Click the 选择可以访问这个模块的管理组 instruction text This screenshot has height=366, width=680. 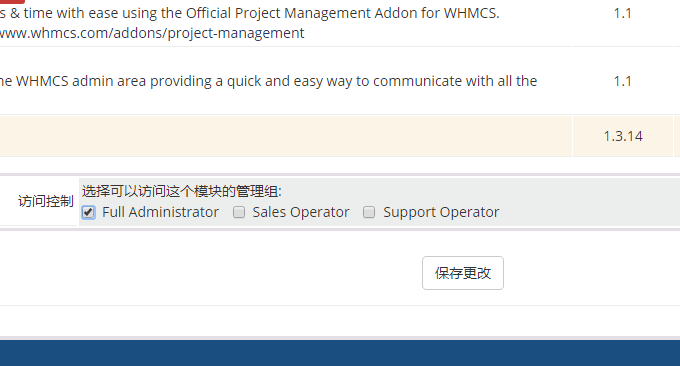[181, 191]
